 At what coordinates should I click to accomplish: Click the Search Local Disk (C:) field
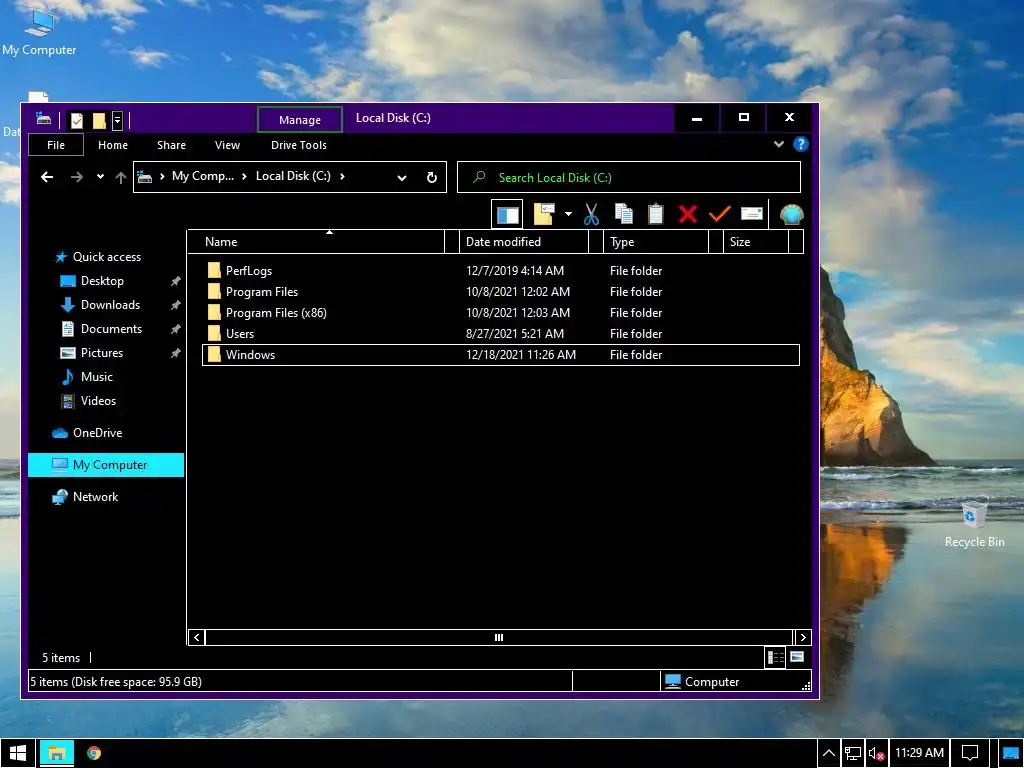(x=629, y=177)
